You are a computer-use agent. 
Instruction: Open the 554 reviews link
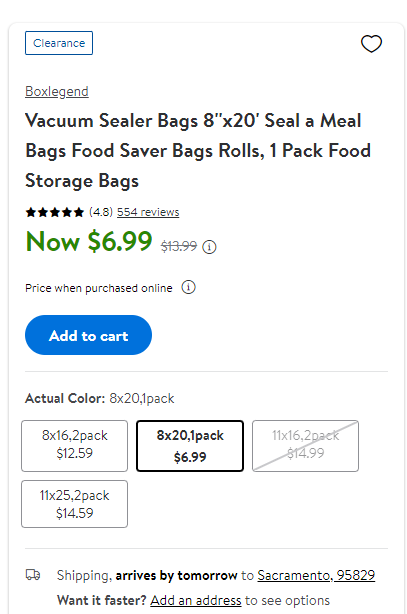click(148, 212)
